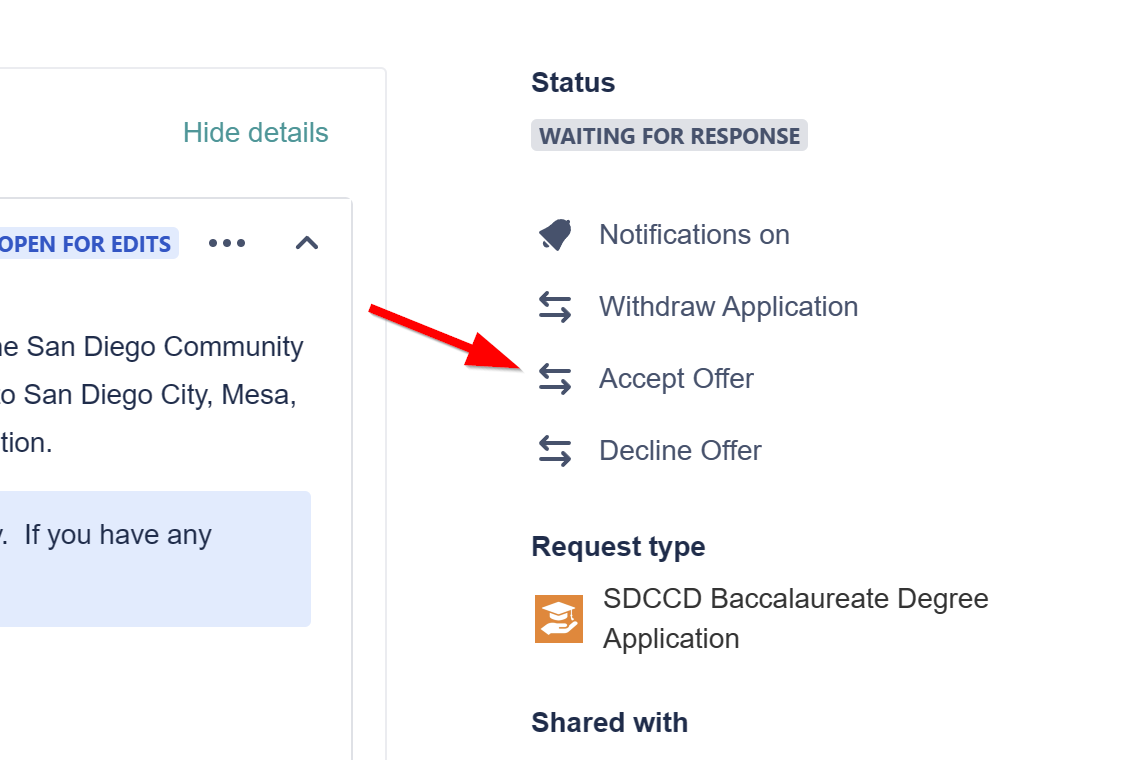Click the Request type heading
1134x760 pixels.
tap(618, 547)
